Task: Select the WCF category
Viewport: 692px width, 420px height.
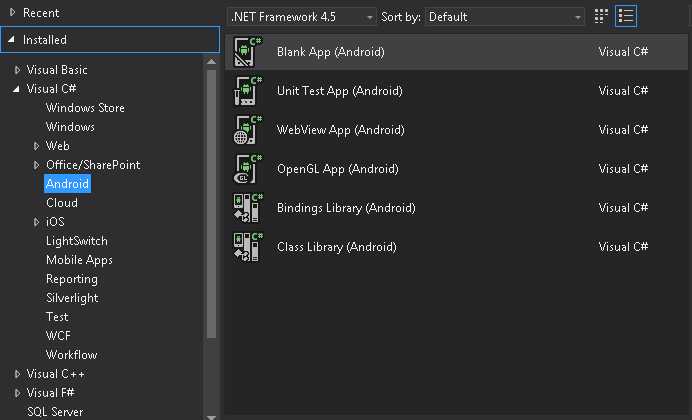Action: click(58, 336)
